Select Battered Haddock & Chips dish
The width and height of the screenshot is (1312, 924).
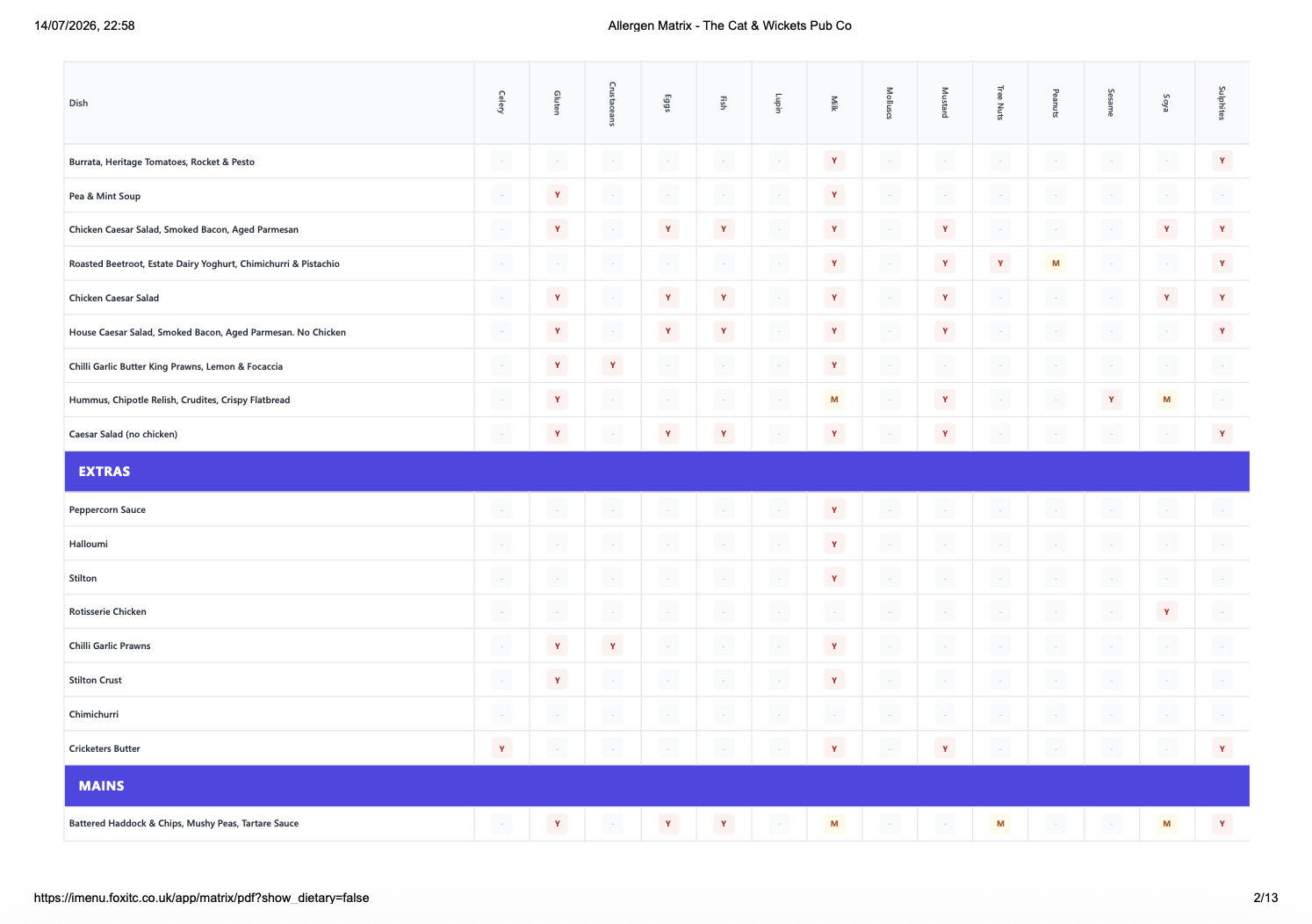(184, 823)
